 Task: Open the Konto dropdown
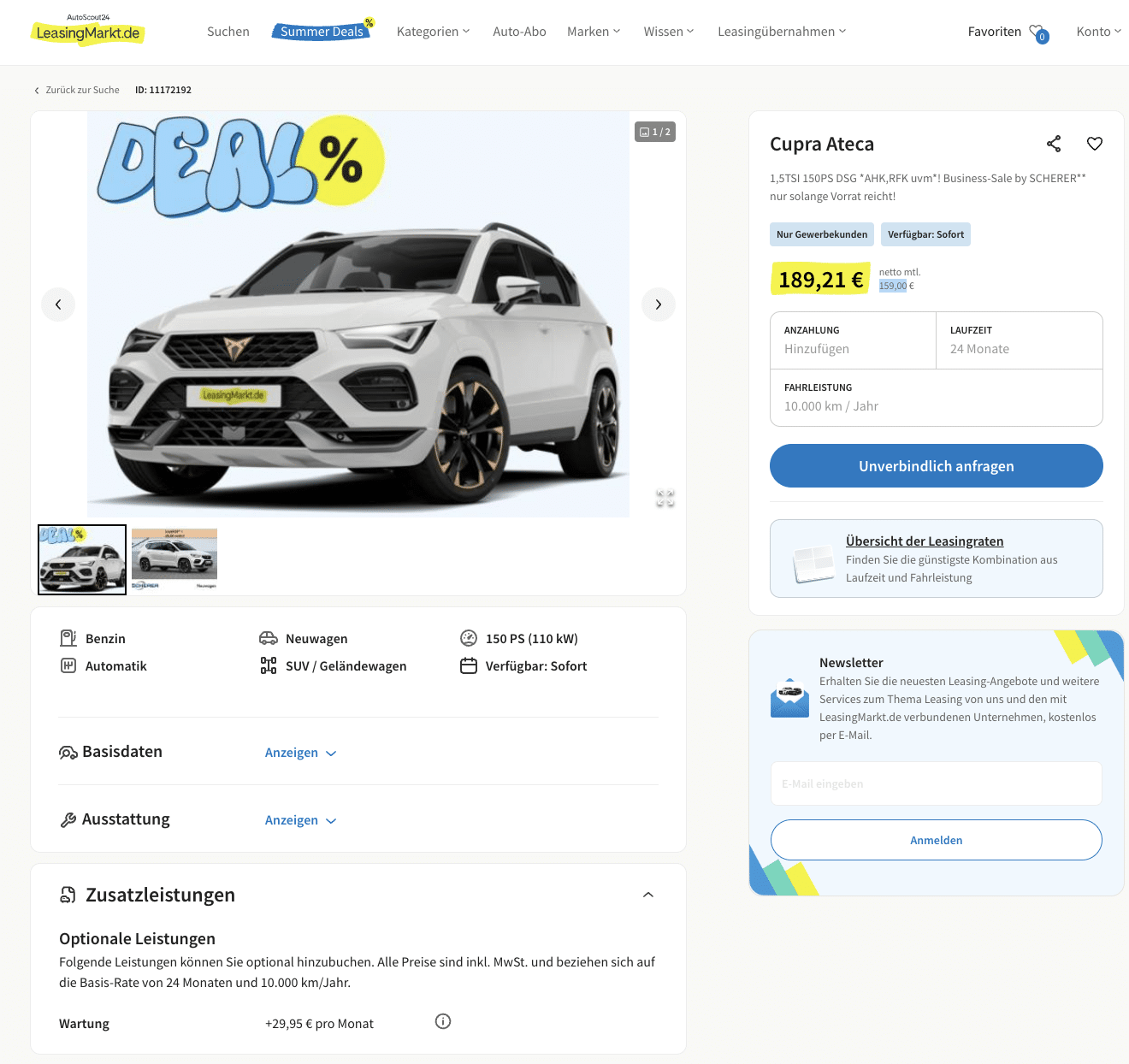[1099, 32]
